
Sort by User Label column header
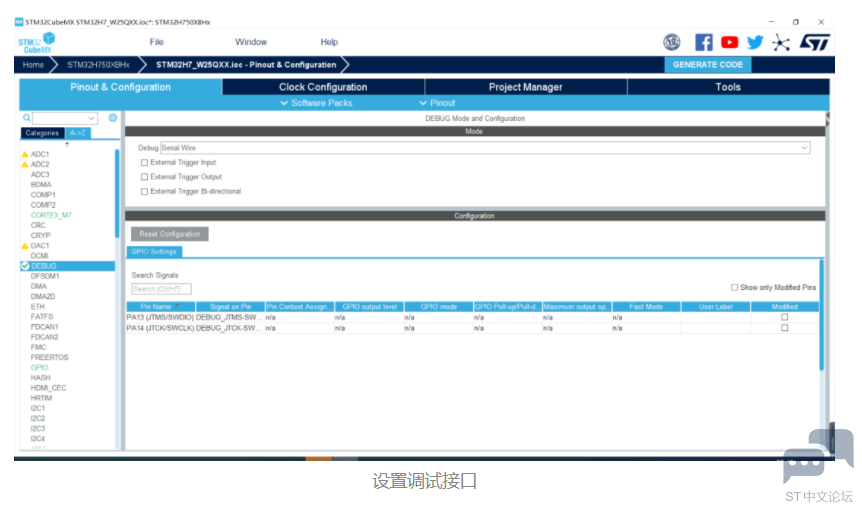[x=716, y=307]
